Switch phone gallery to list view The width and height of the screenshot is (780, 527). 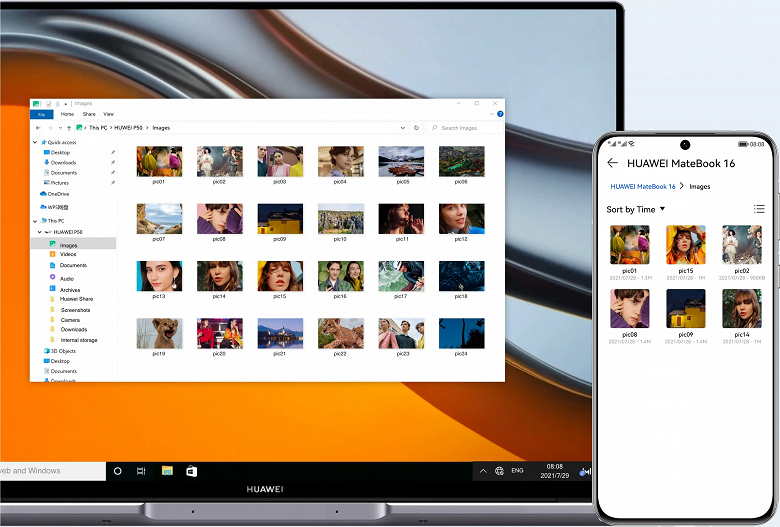(759, 209)
